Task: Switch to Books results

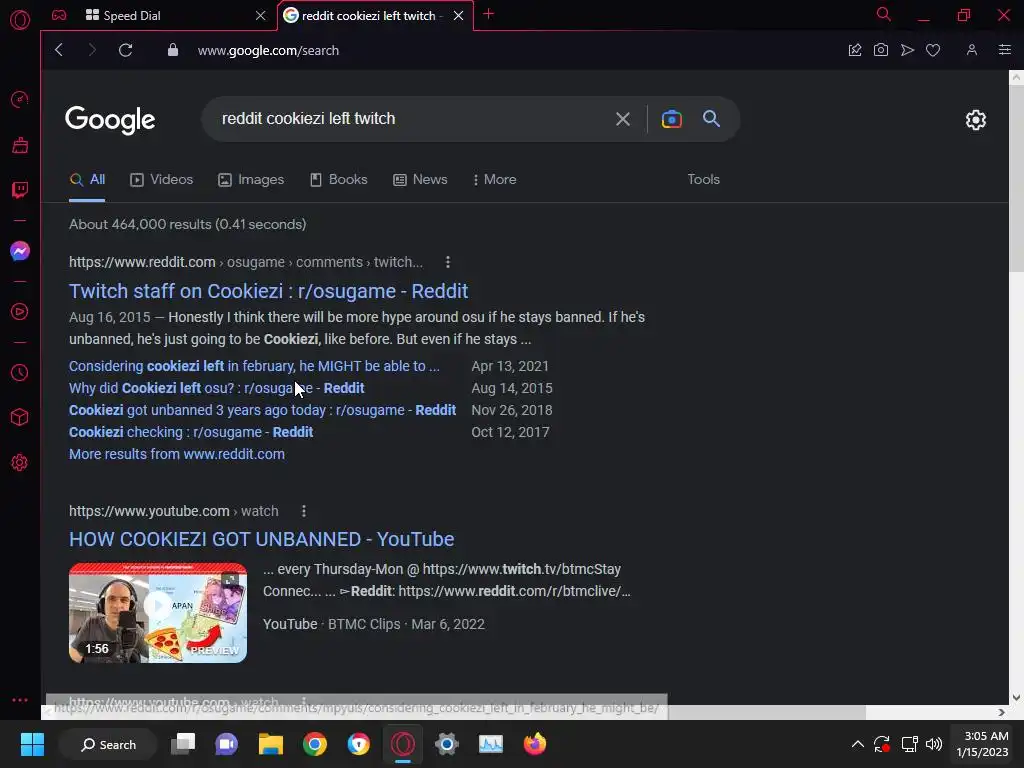Action: 338,180
